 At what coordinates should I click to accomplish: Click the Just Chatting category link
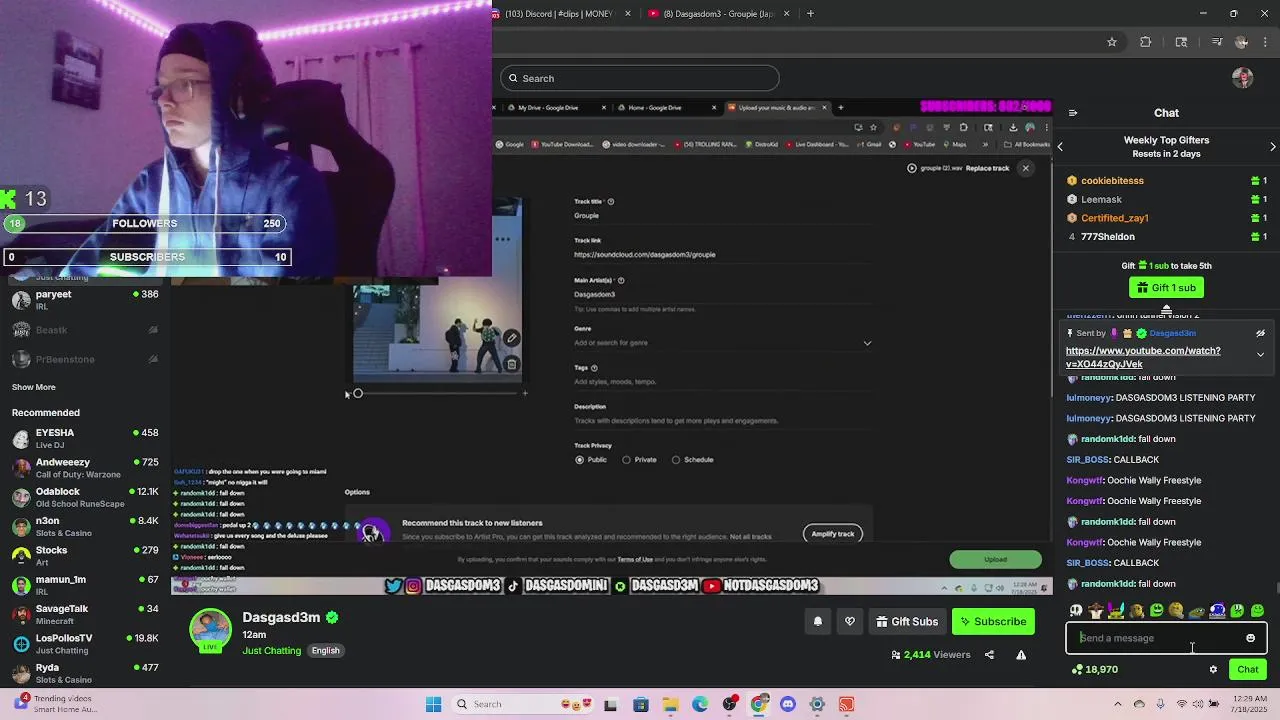tap(271, 651)
